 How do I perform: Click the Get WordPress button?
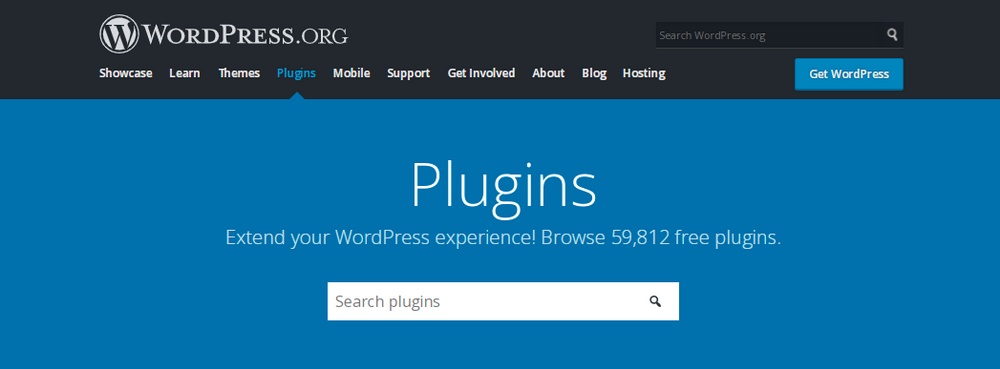pos(849,74)
